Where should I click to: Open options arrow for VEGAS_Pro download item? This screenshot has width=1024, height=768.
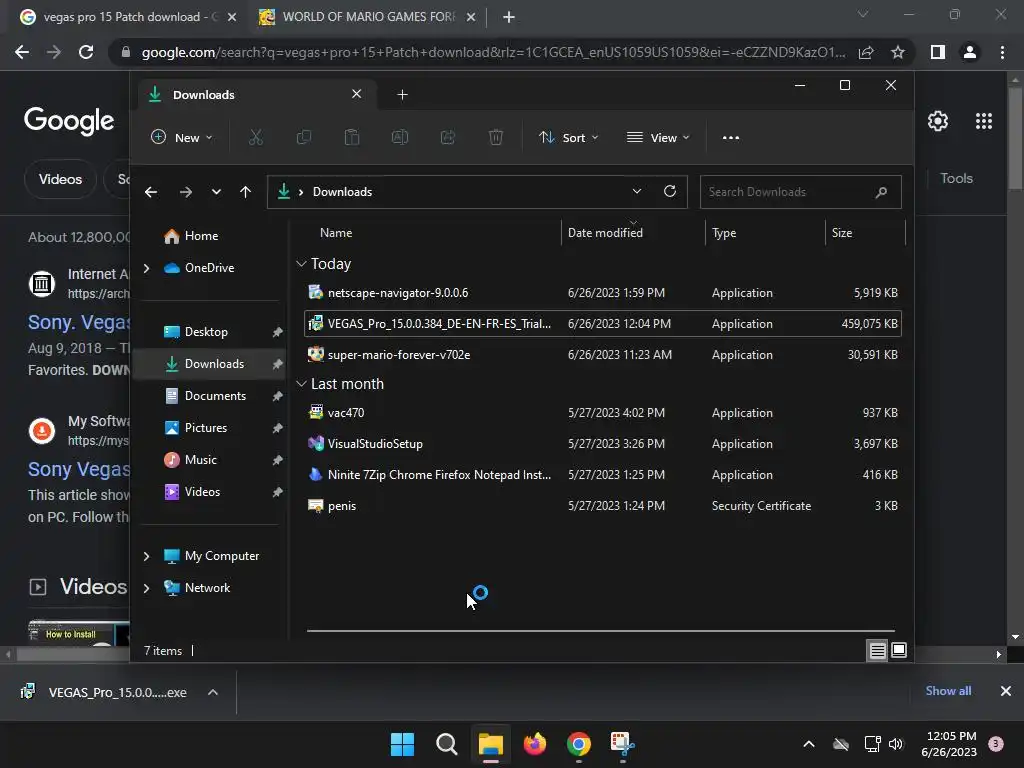point(213,692)
